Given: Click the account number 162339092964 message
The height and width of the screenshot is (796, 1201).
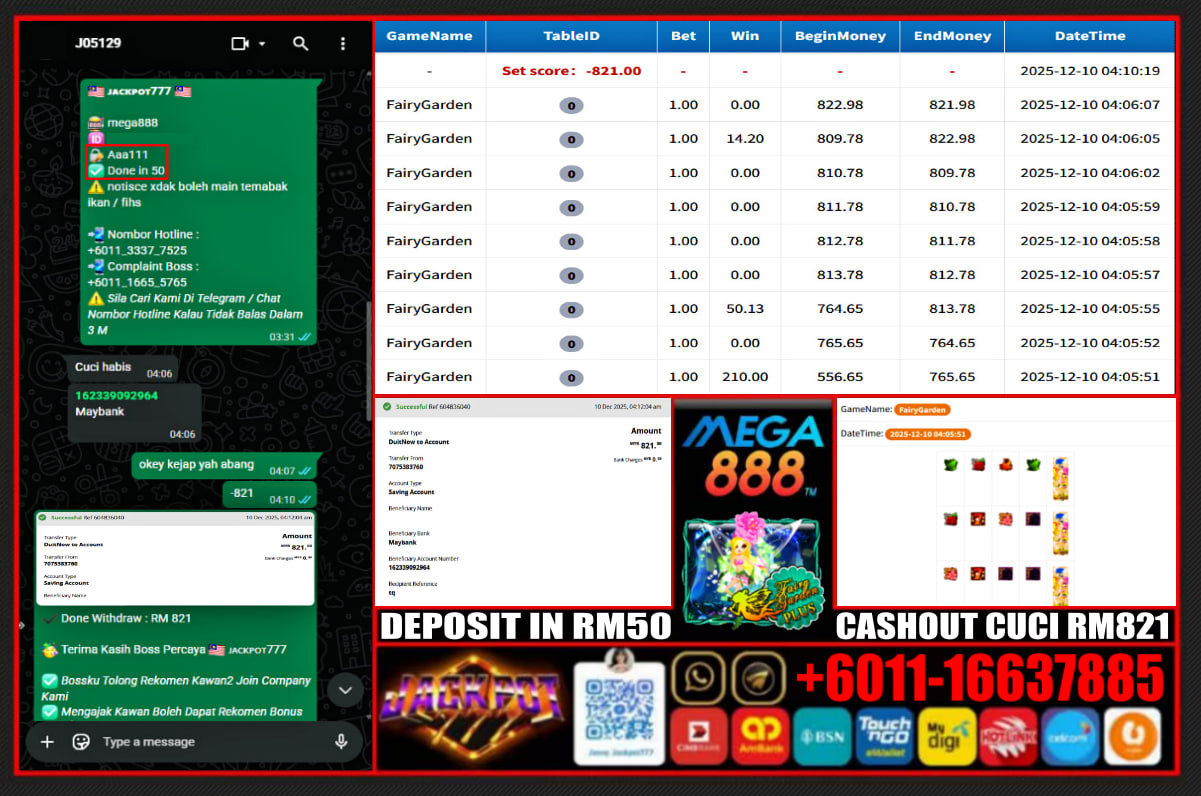Looking at the screenshot, I should click(116, 396).
